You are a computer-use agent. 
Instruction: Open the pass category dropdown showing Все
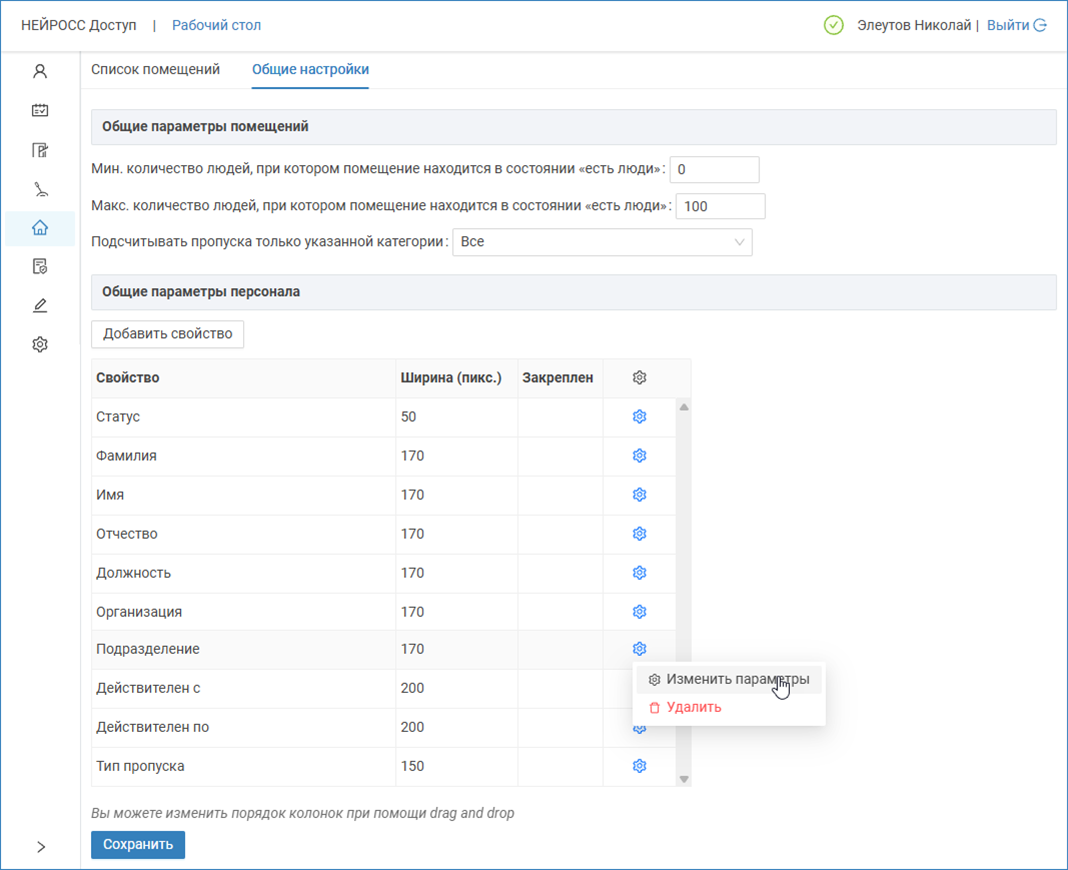pos(602,242)
